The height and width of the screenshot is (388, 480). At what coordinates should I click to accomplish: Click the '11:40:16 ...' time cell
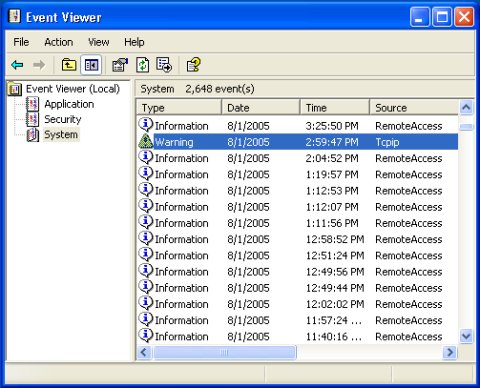pyautogui.click(x=334, y=337)
